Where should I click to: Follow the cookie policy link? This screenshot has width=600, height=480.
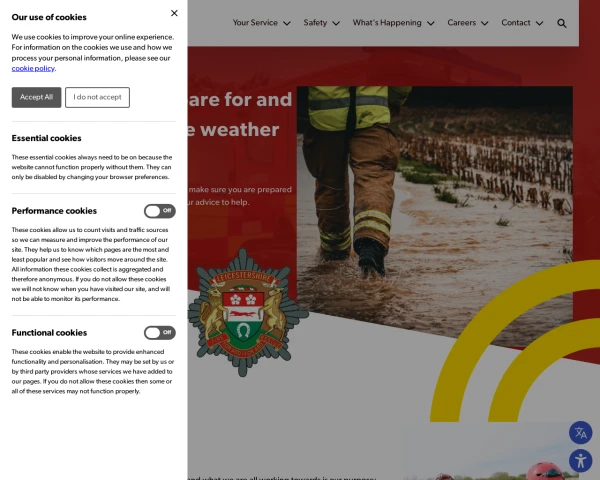click(x=33, y=69)
